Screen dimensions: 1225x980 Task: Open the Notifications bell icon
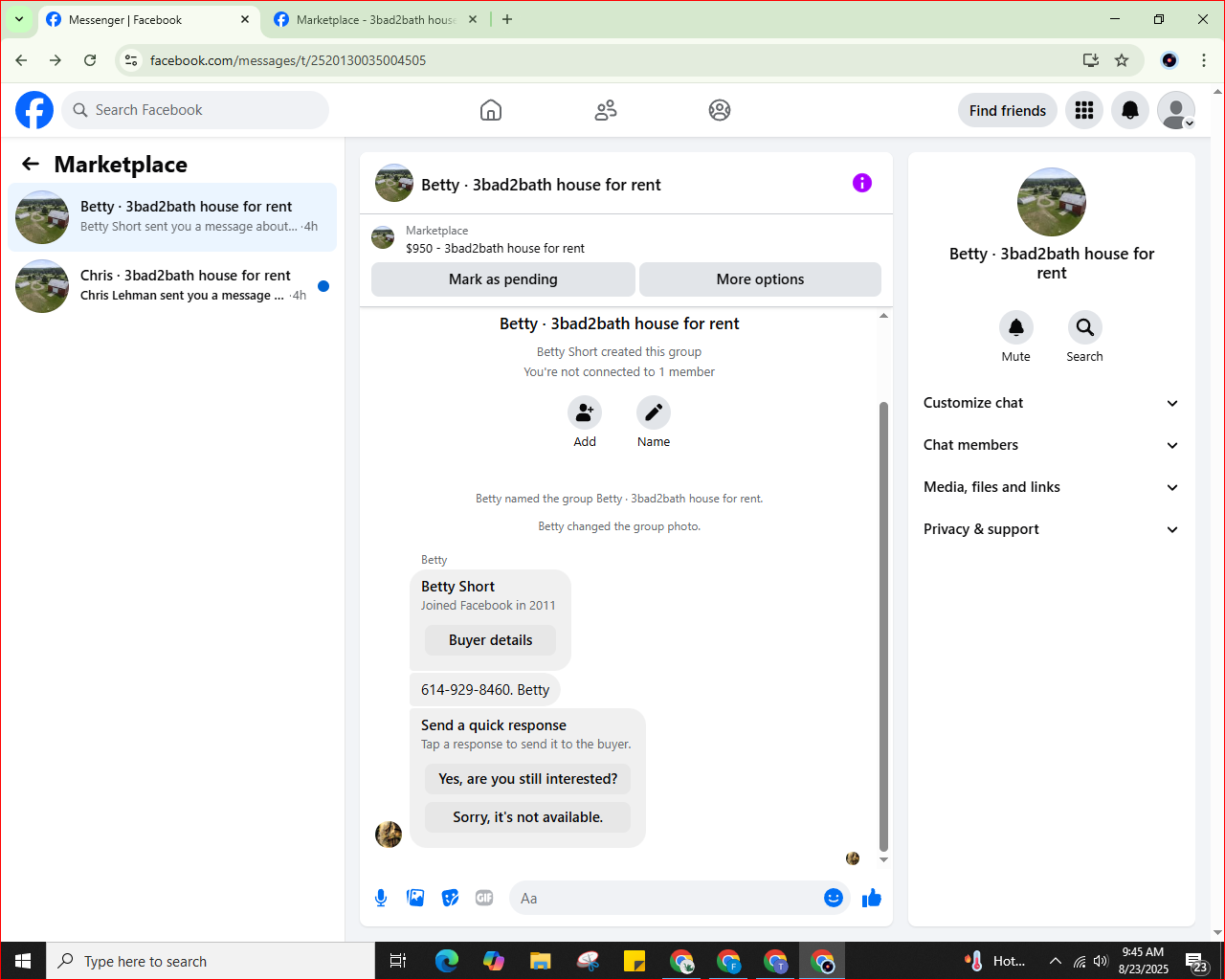pos(1130,110)
